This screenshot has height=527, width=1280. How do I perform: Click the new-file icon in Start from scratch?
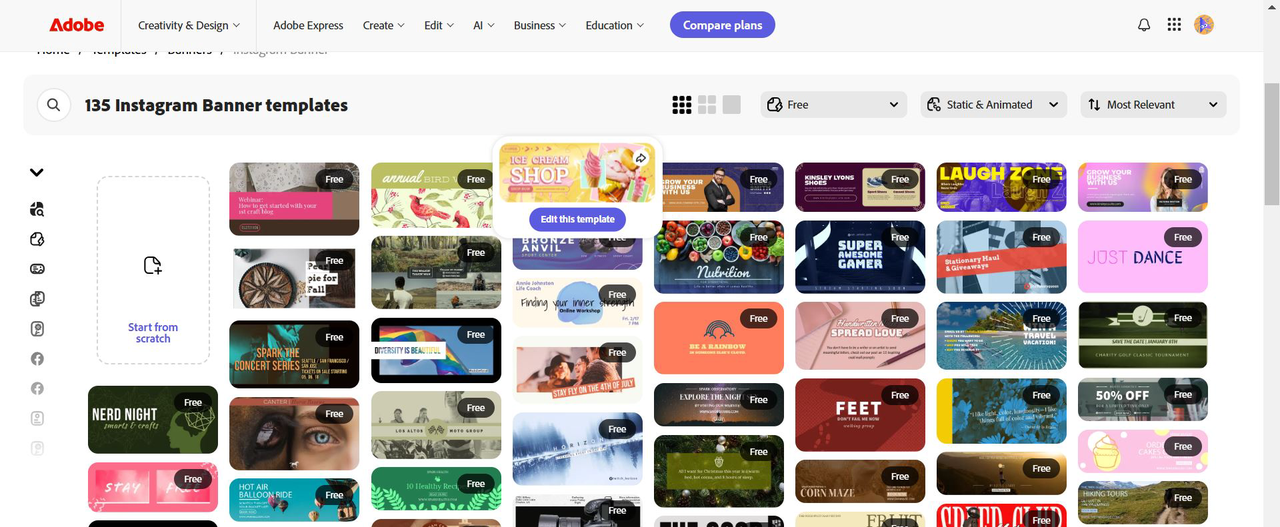(153, 265)
